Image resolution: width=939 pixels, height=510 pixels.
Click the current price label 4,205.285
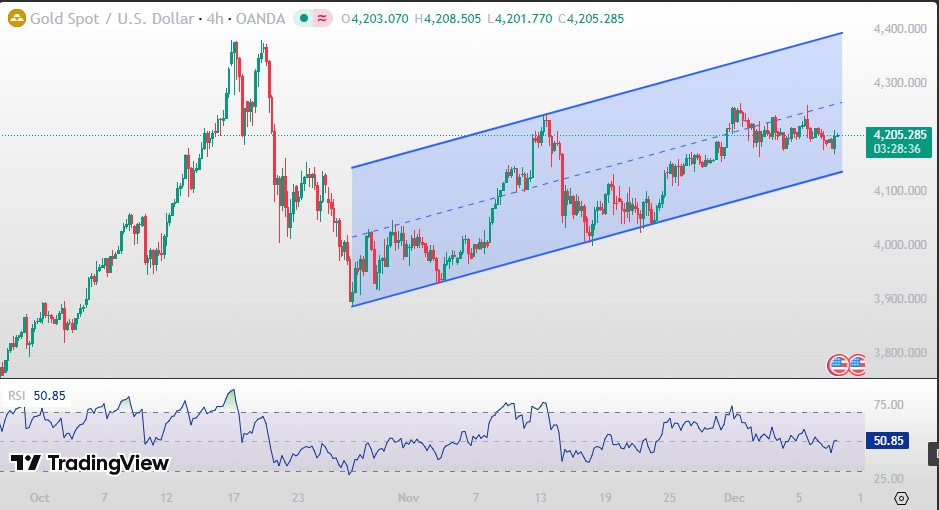pos(900,135)
